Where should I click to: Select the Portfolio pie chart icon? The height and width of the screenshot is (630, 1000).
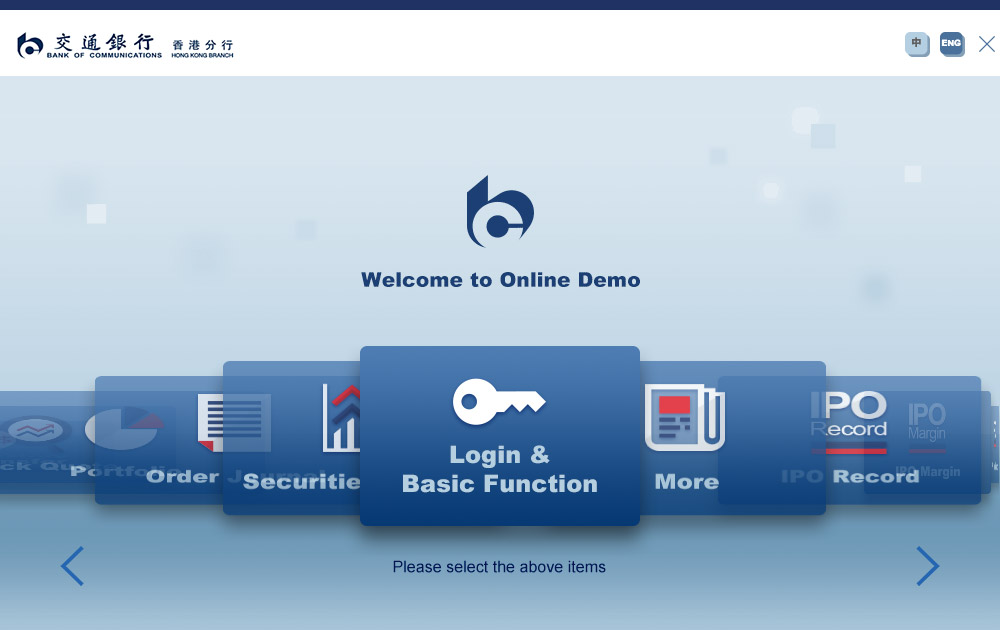point(124,427)
